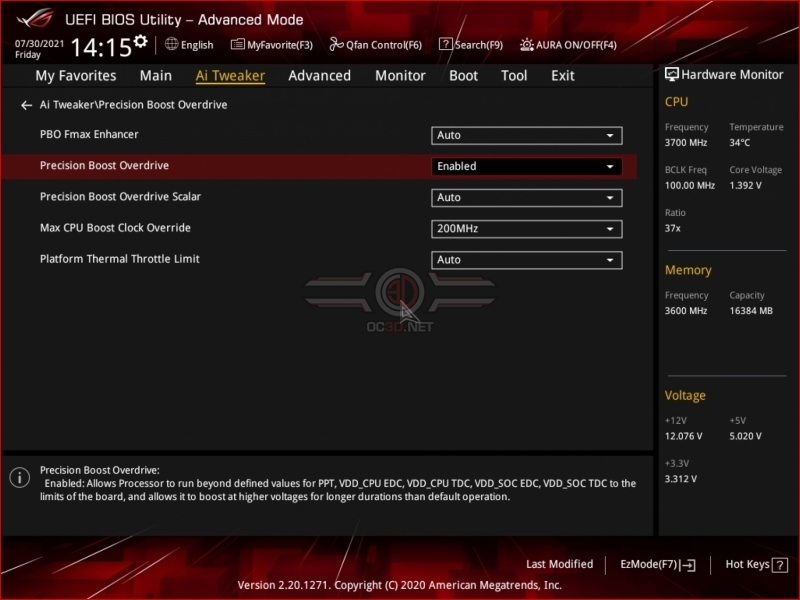Click the Ratio 37x value
This screenshot has width=800, height=600.
tap(672, 228)
